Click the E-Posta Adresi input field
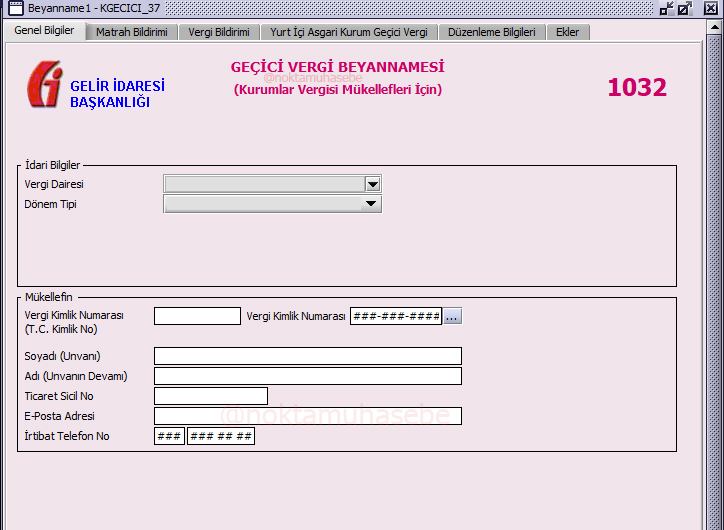724x530 pixels. pos(308,416)
